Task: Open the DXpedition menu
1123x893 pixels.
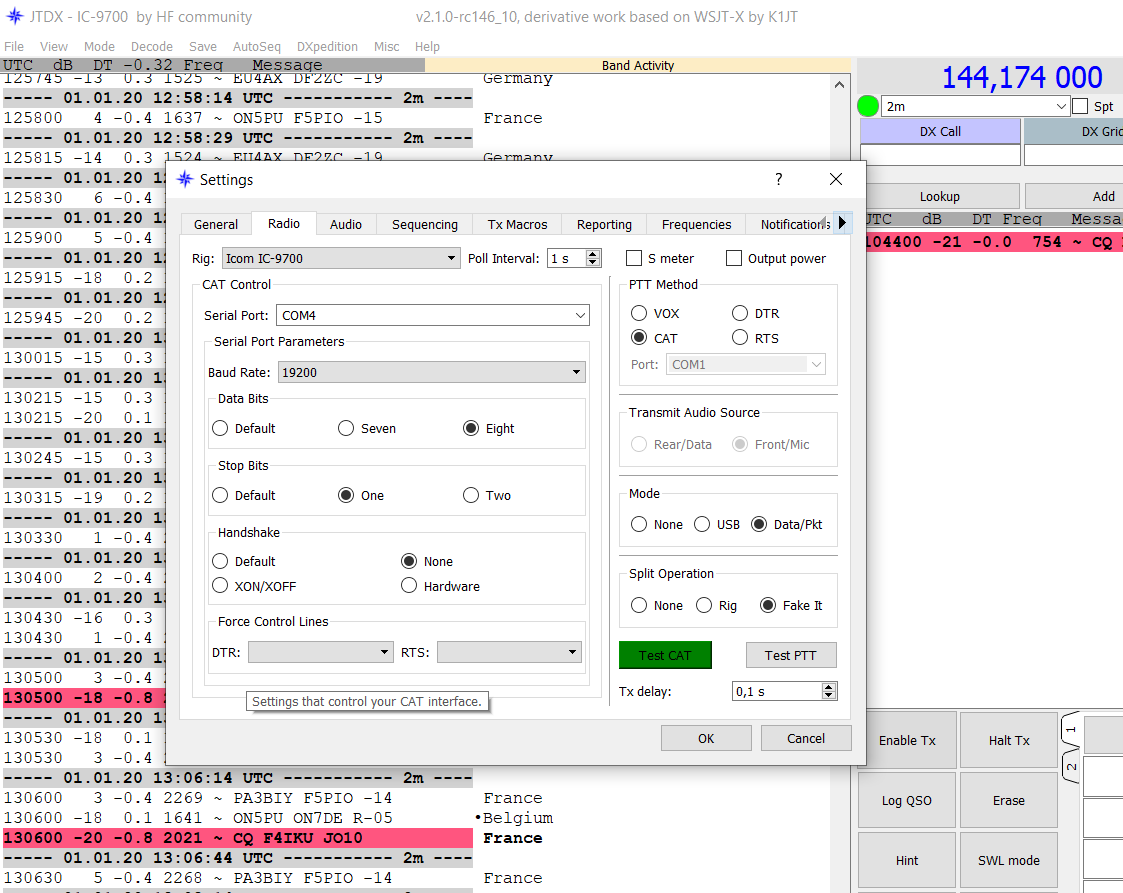Action: pos(327,47)
